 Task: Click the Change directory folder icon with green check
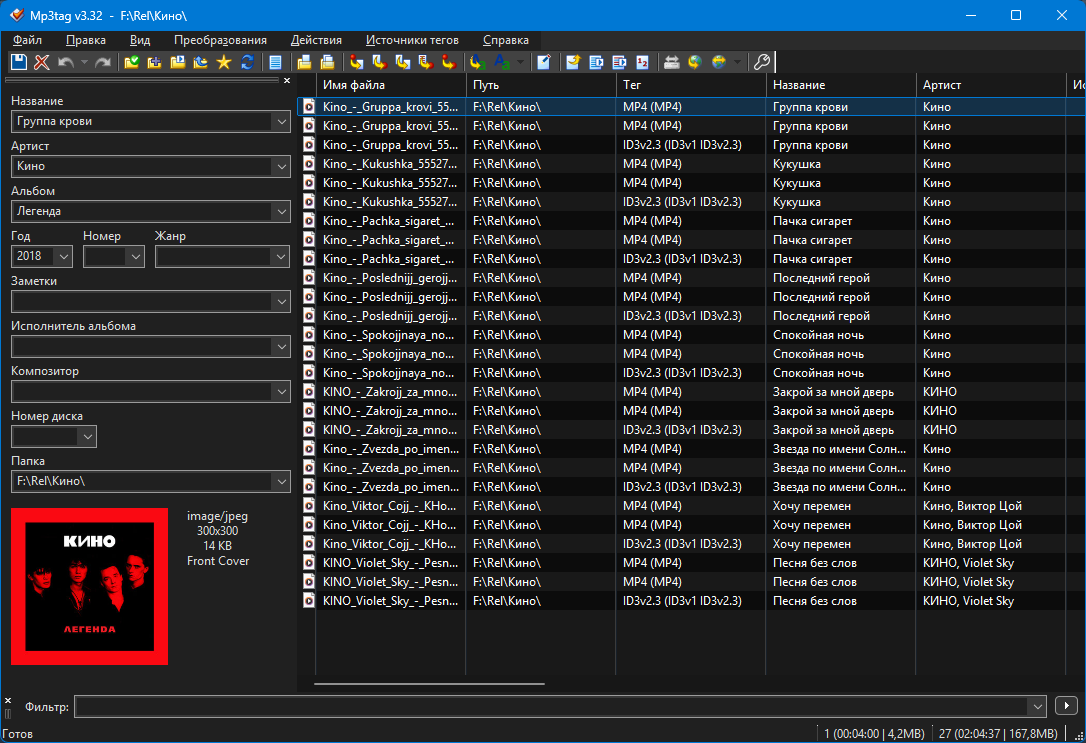pyautogui.click(x=131, y=62)
